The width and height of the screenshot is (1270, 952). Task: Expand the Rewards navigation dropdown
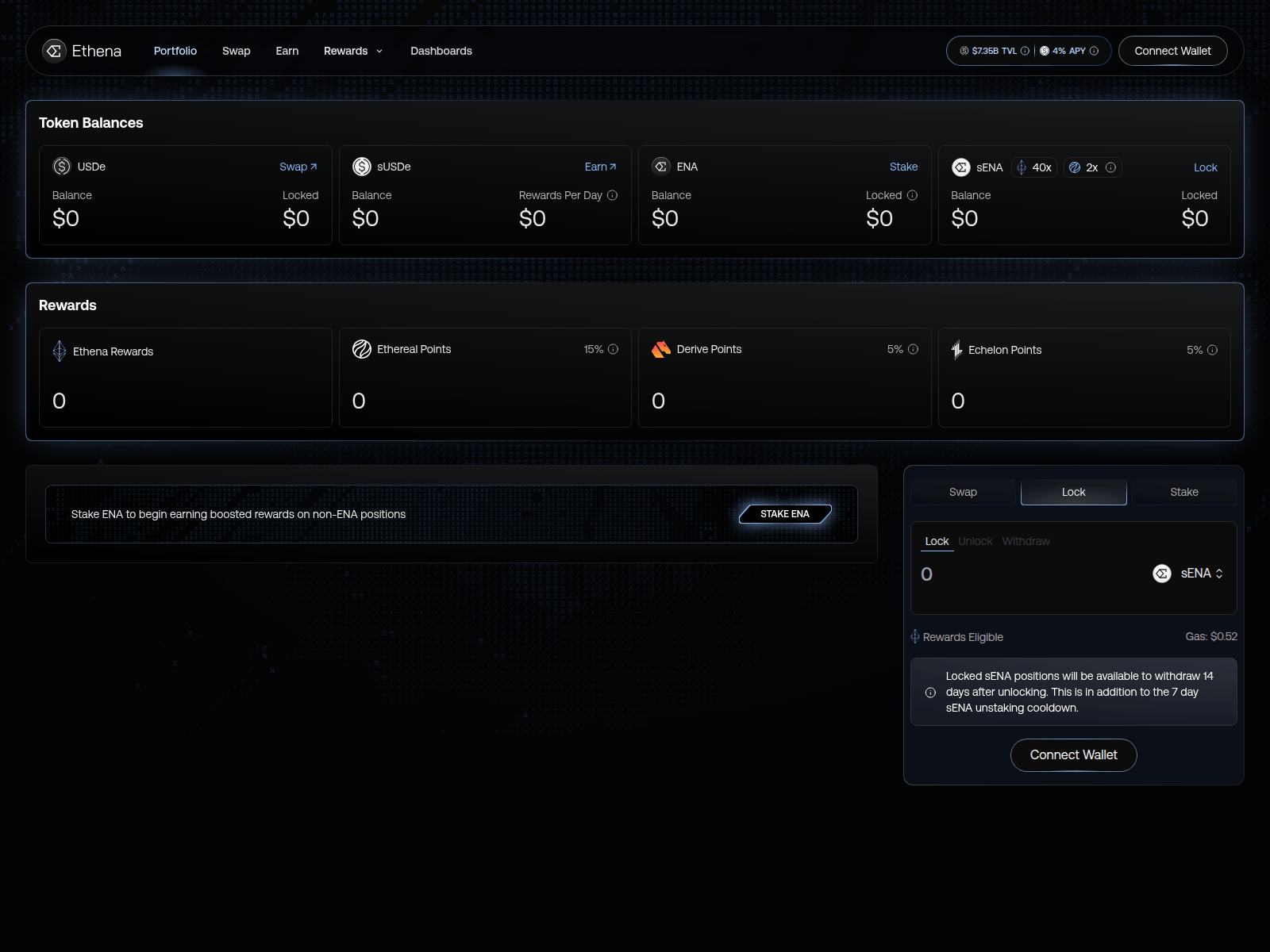[x=353, y=51]
